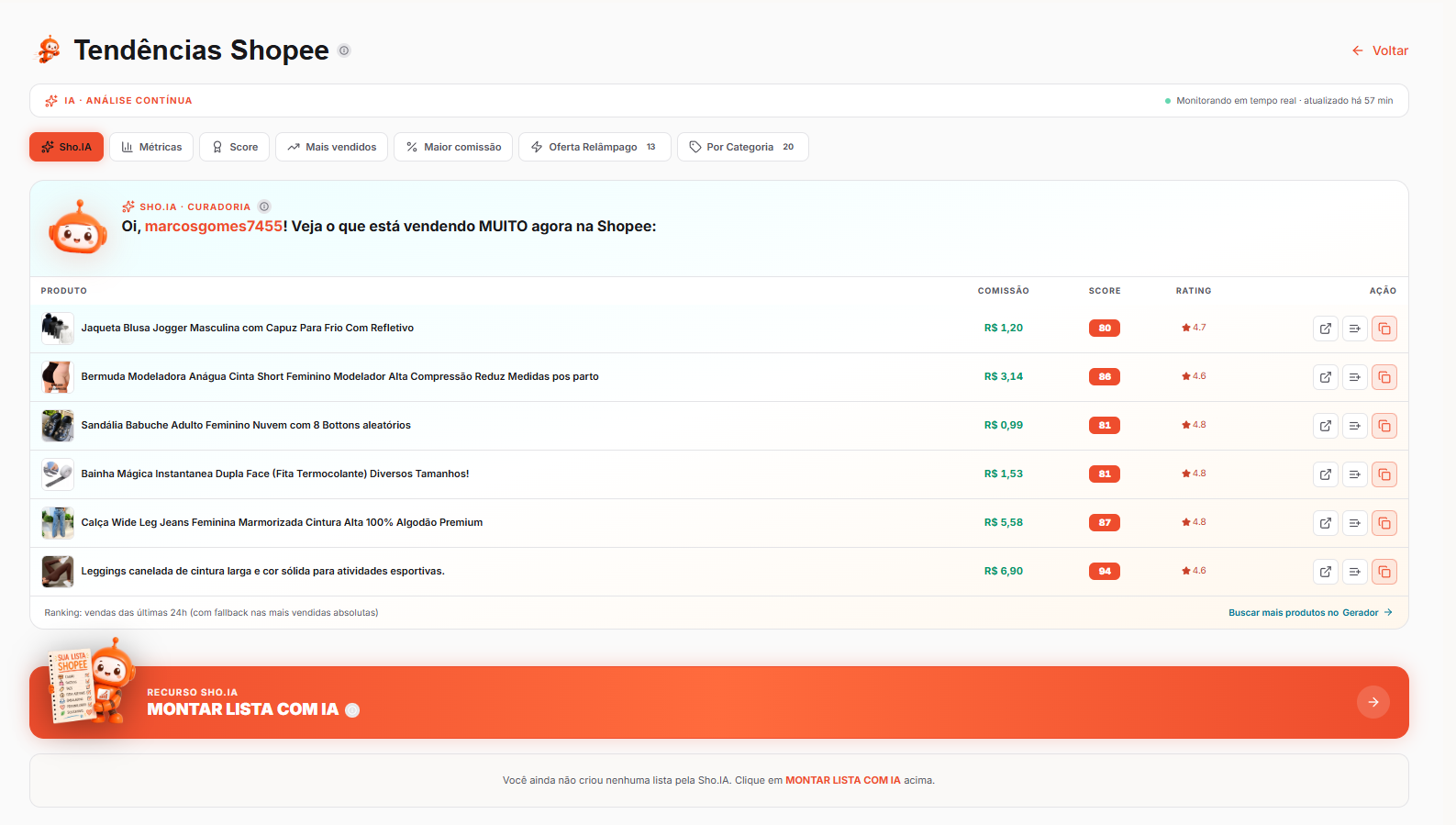The height and width of the screenshot is (825, 1456).
Task: Click Buscar mais produtos no Gerador link
Action: pos(1310,613)
